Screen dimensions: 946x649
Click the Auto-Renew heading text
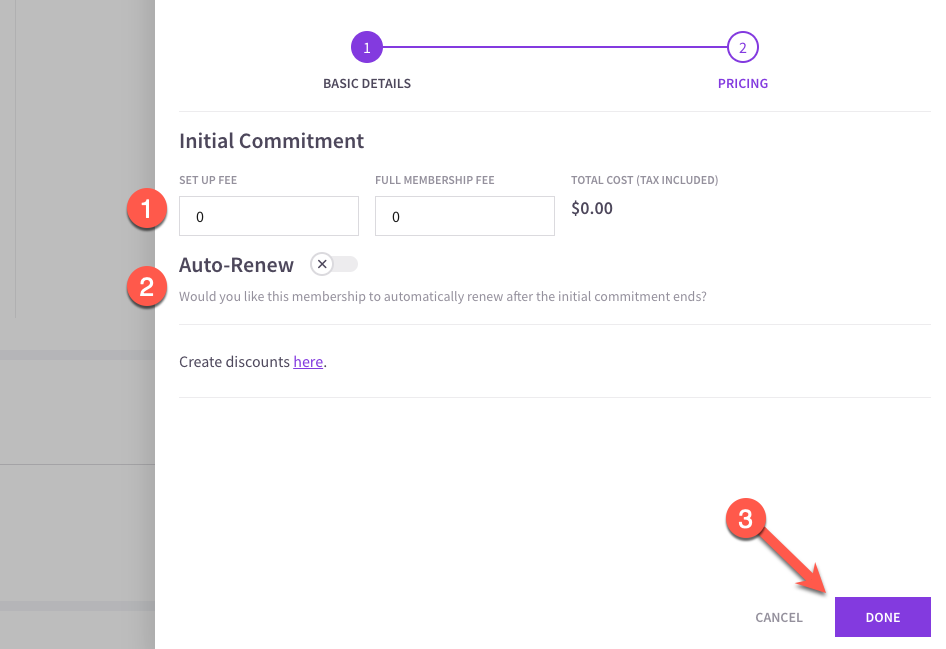(x=236, y=265)
